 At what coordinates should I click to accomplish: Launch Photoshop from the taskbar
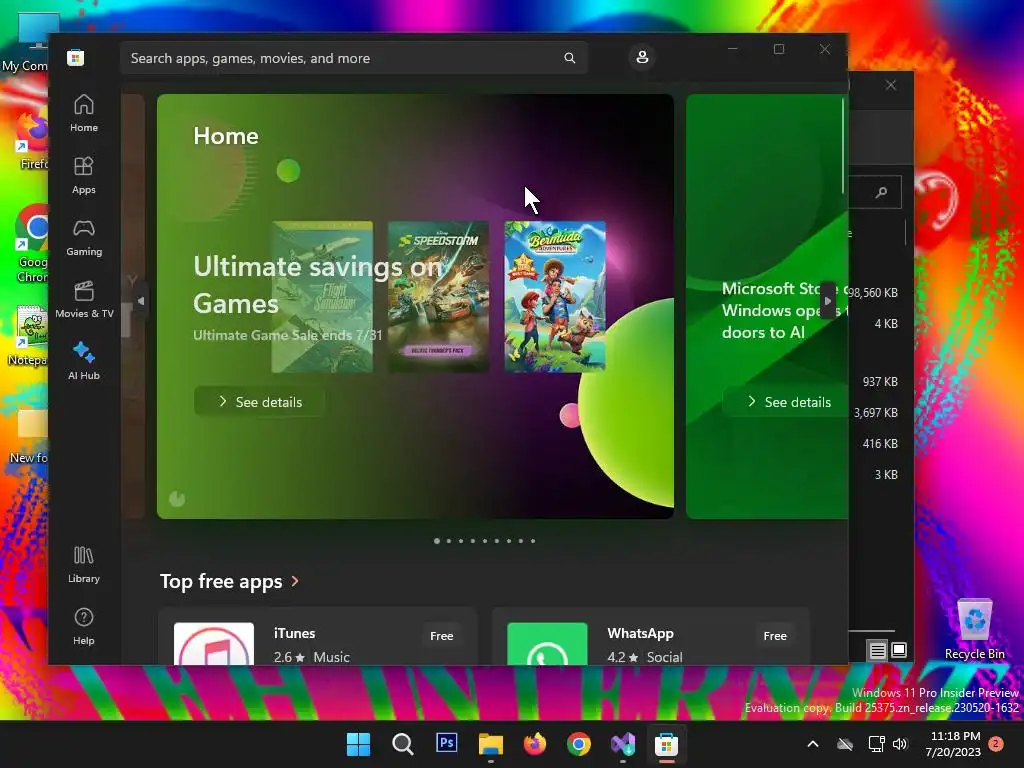(447, 743)
